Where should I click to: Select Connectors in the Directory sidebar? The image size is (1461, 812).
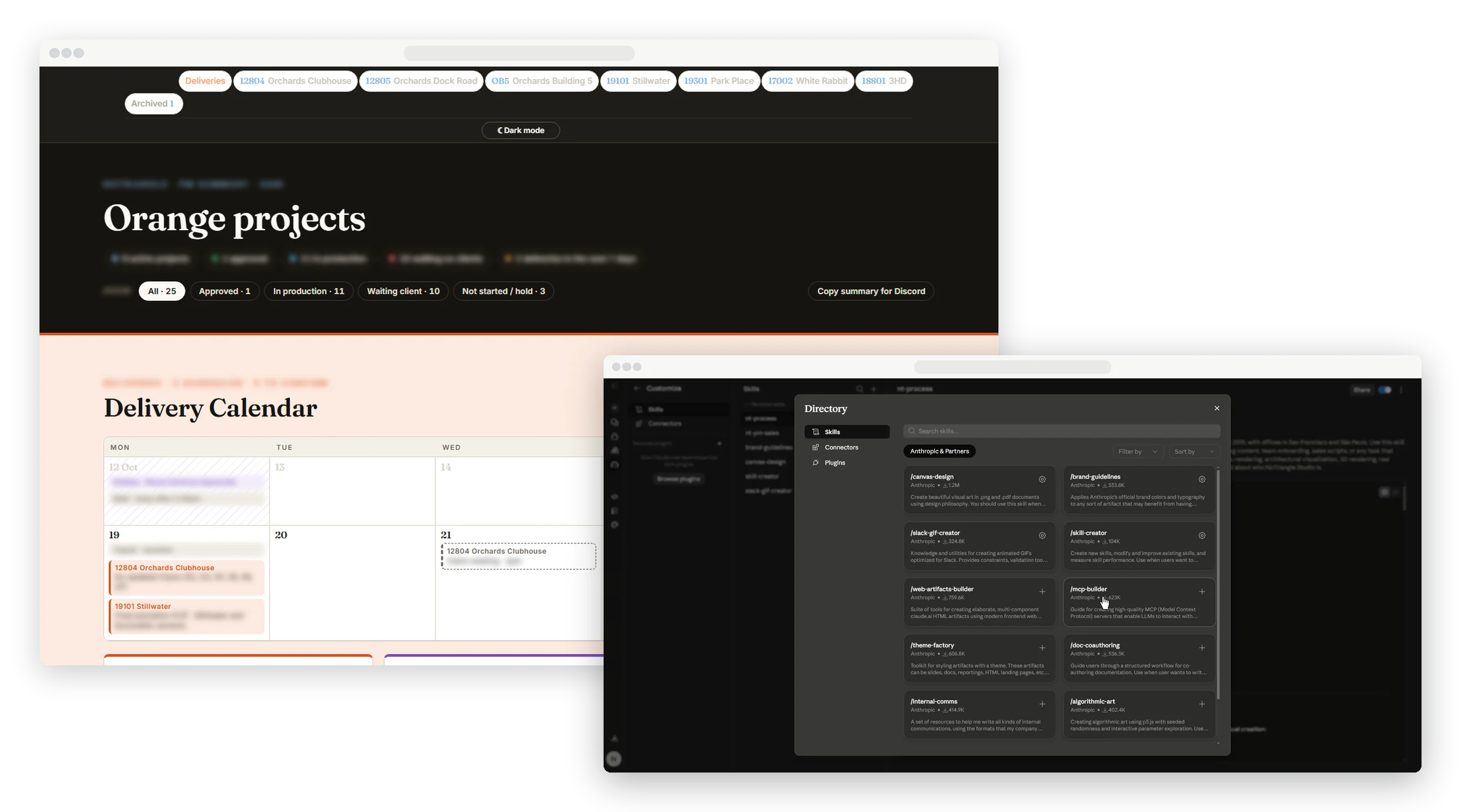click(847, 447)
